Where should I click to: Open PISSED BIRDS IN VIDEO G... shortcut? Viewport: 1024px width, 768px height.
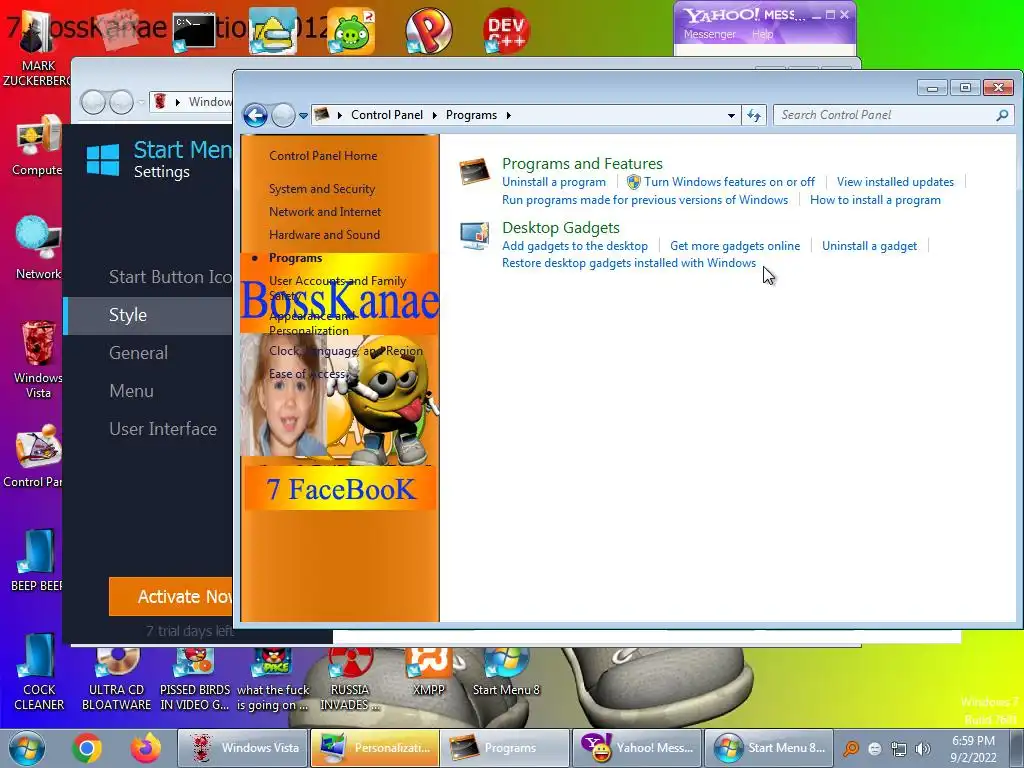(195, 679)
